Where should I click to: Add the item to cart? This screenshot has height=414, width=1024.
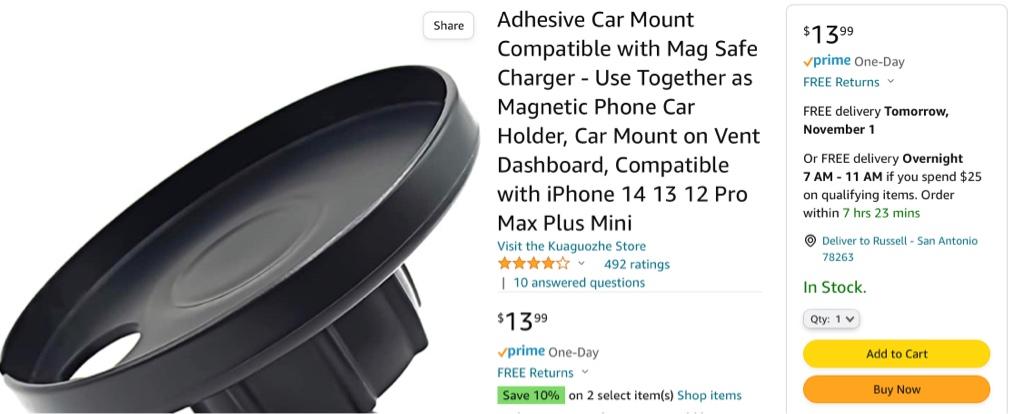[897, 354]
